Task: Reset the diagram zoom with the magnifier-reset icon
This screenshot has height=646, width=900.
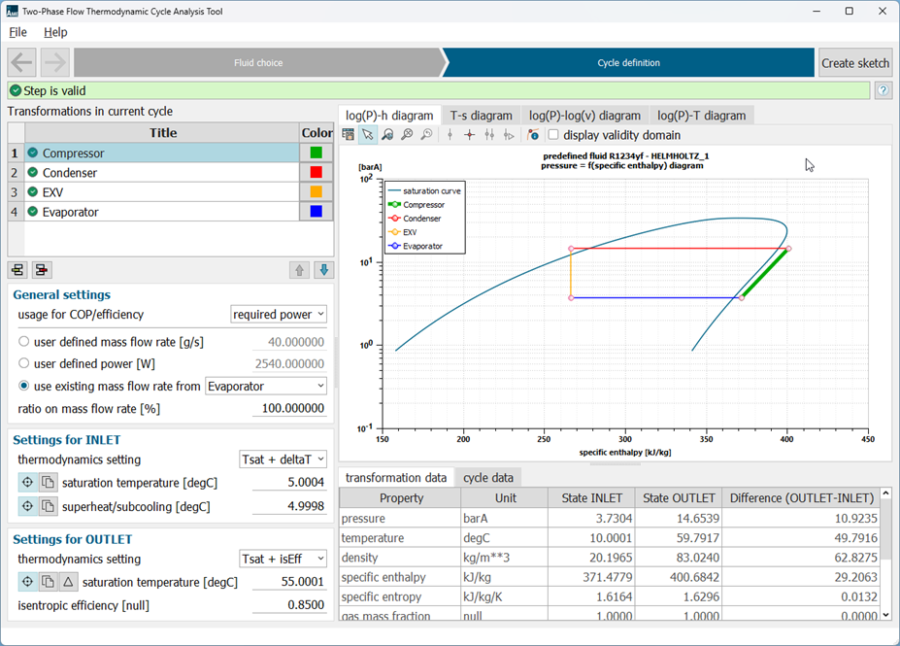Action: click(x=407, y=135)
